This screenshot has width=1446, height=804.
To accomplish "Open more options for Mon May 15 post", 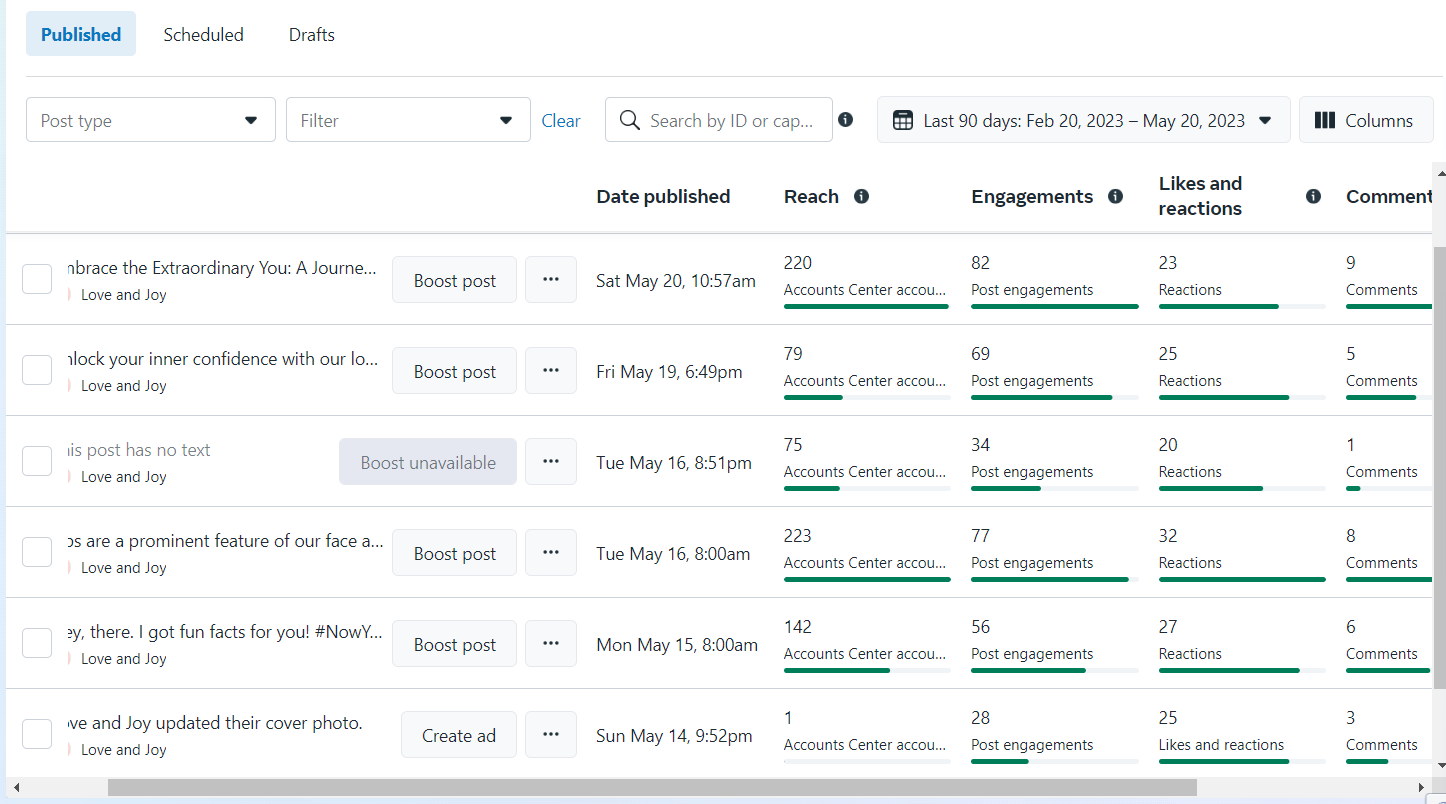I will click(x=550, y=644).
